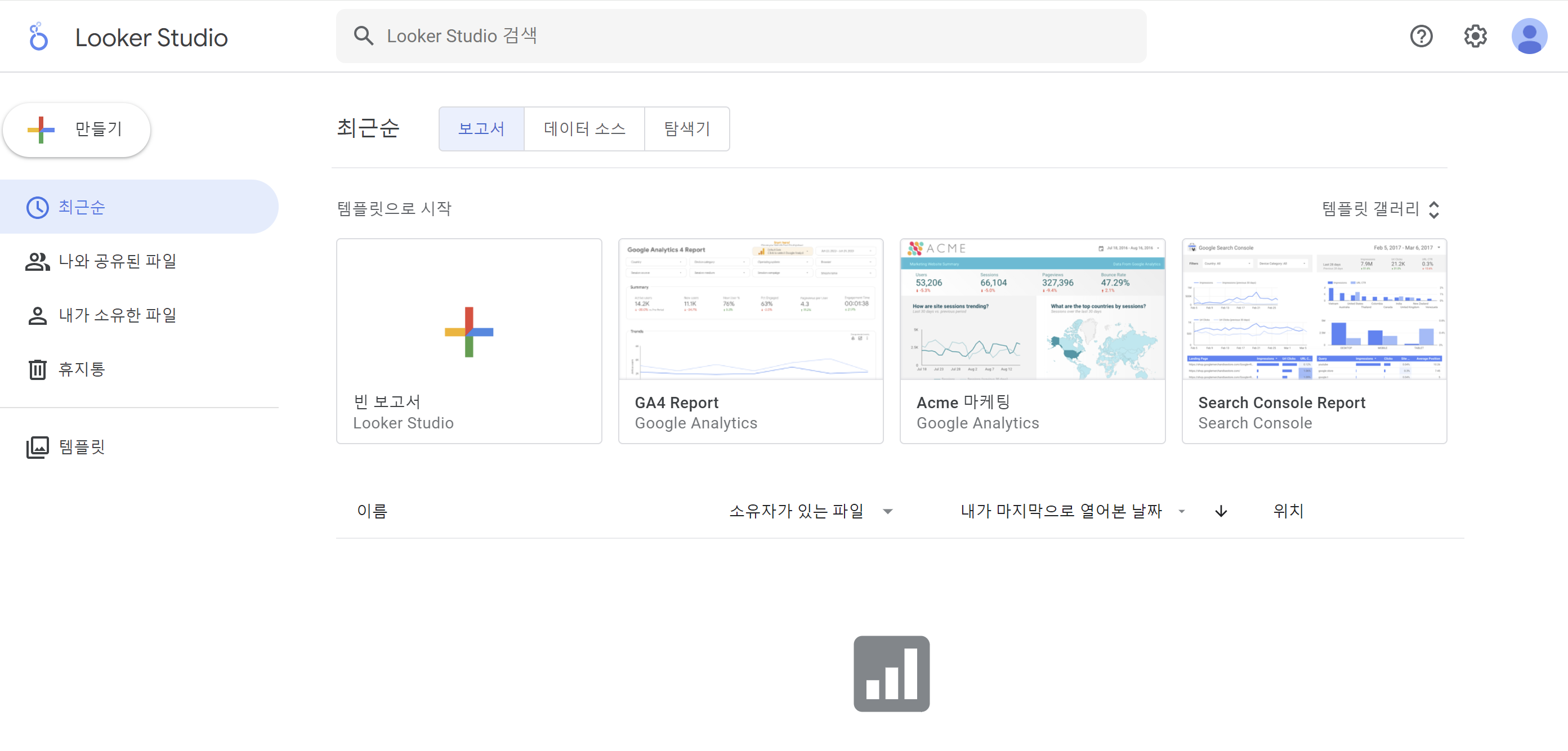
Task: Open the Search Console Report template
Action: click(x=1314, y=341)
